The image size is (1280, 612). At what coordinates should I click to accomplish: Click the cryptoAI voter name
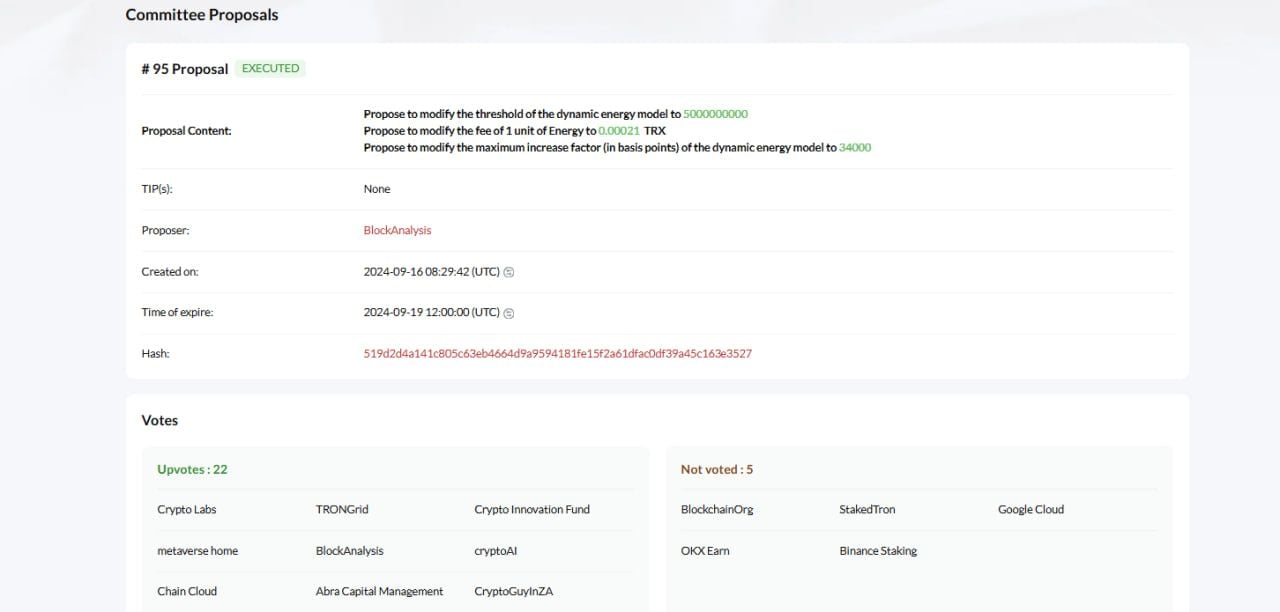pyautogui.click(x=496, y=550)
